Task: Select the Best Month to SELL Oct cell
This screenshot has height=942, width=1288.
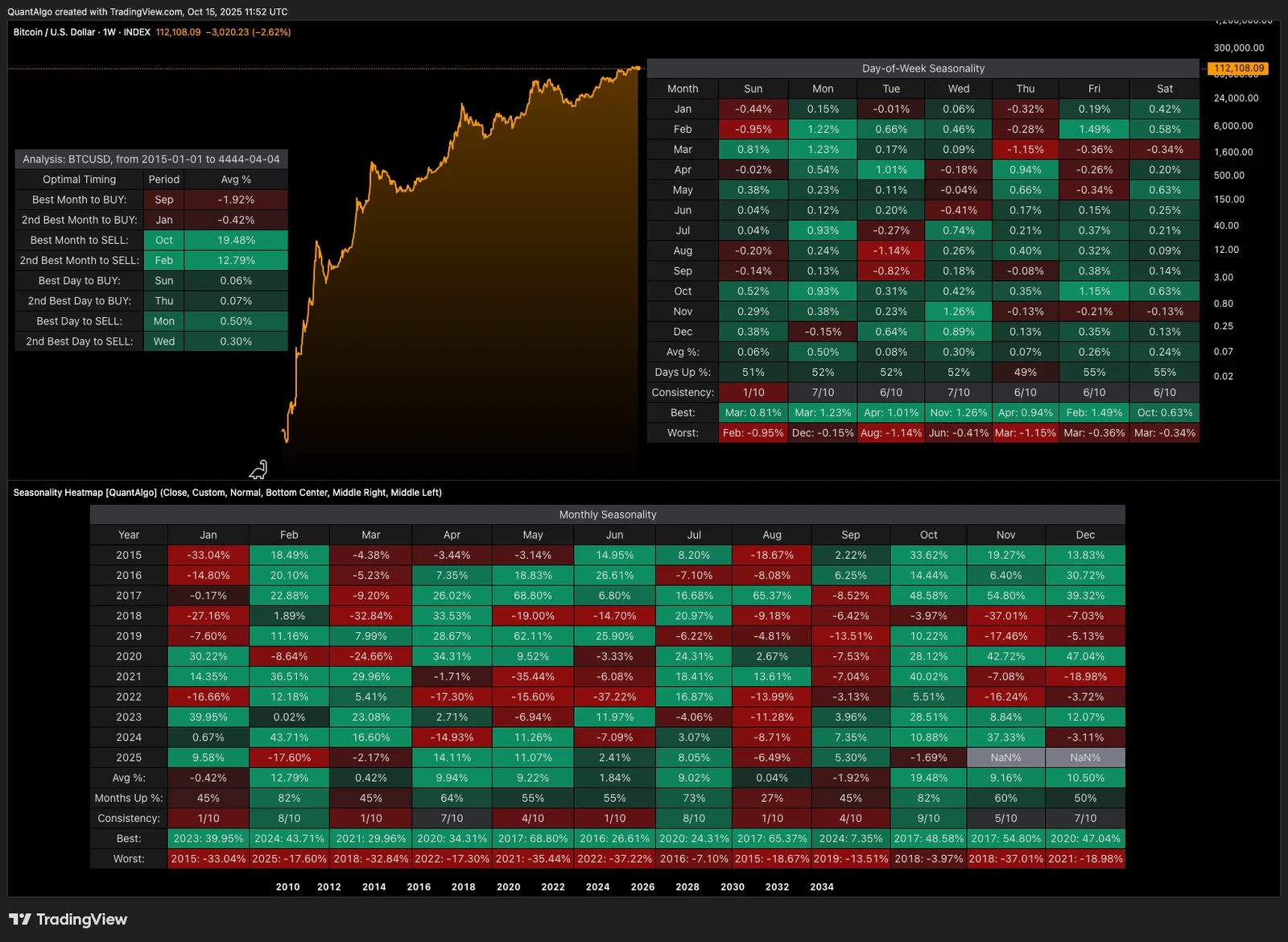Action: tap(163, 239)
